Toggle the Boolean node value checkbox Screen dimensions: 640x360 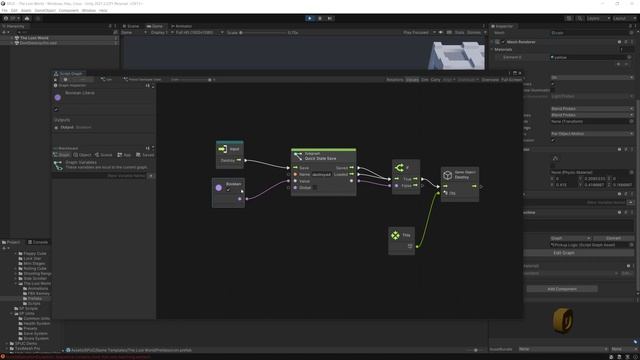click(229, 190)
